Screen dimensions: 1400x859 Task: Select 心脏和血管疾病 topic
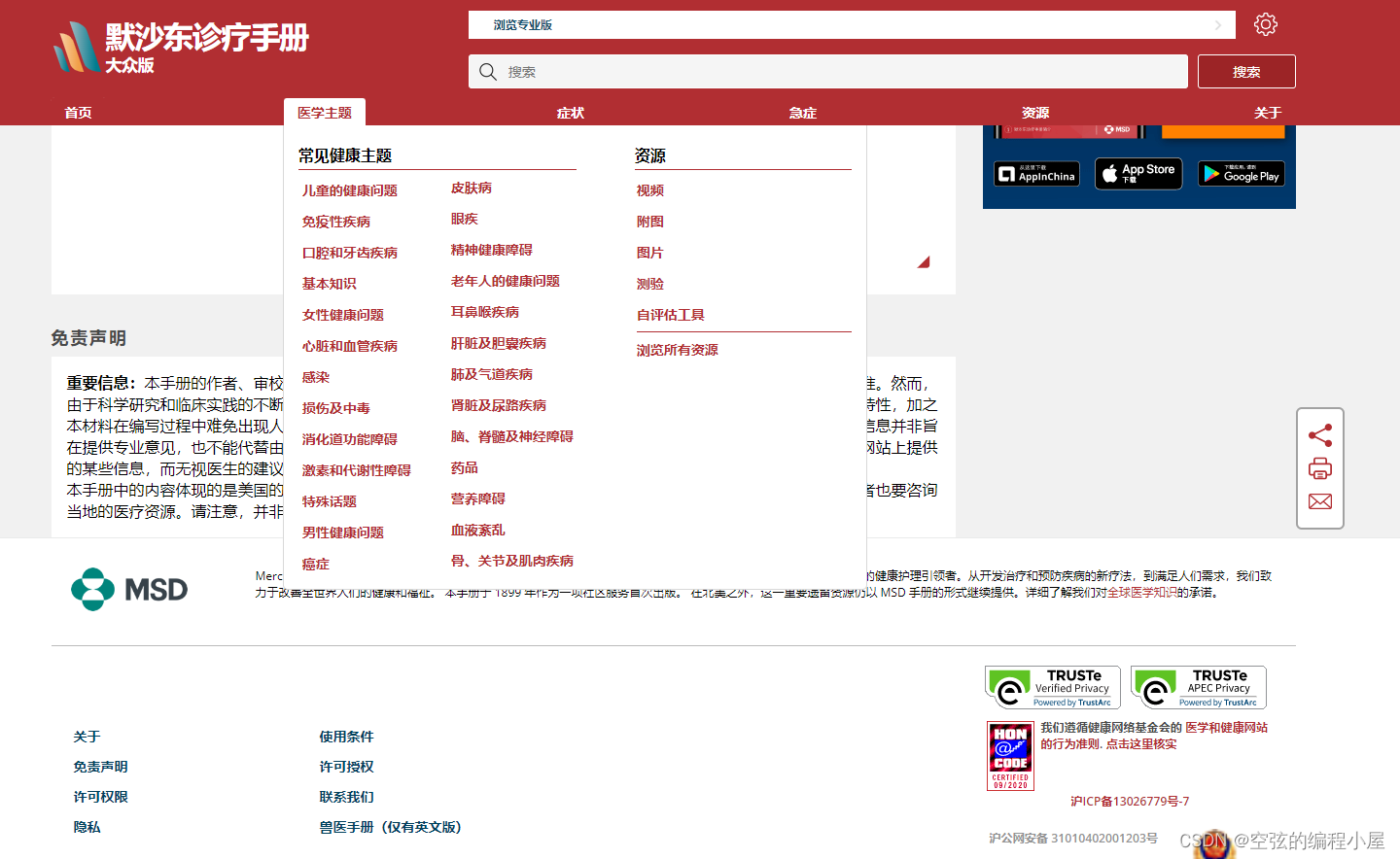[350, 346]
